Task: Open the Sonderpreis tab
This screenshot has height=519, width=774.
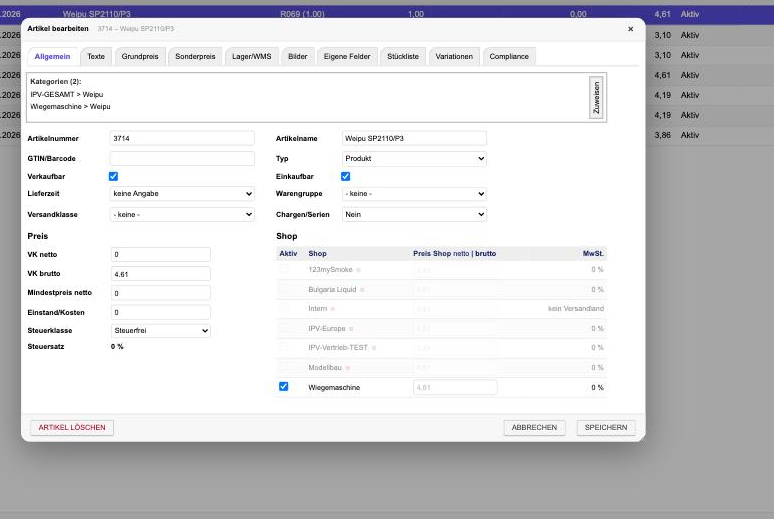Action: (x=195, y=56)
